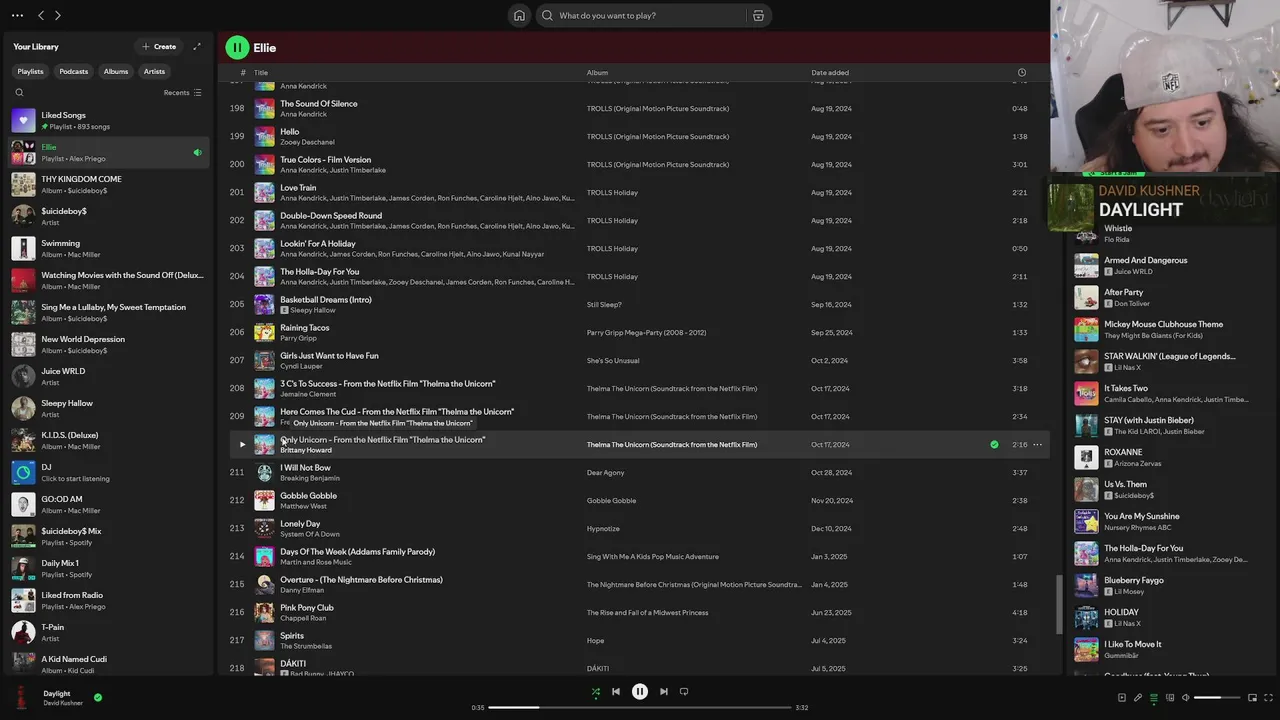
Task: Open Cyndi Lauper artist link
Action: [301, 366]
